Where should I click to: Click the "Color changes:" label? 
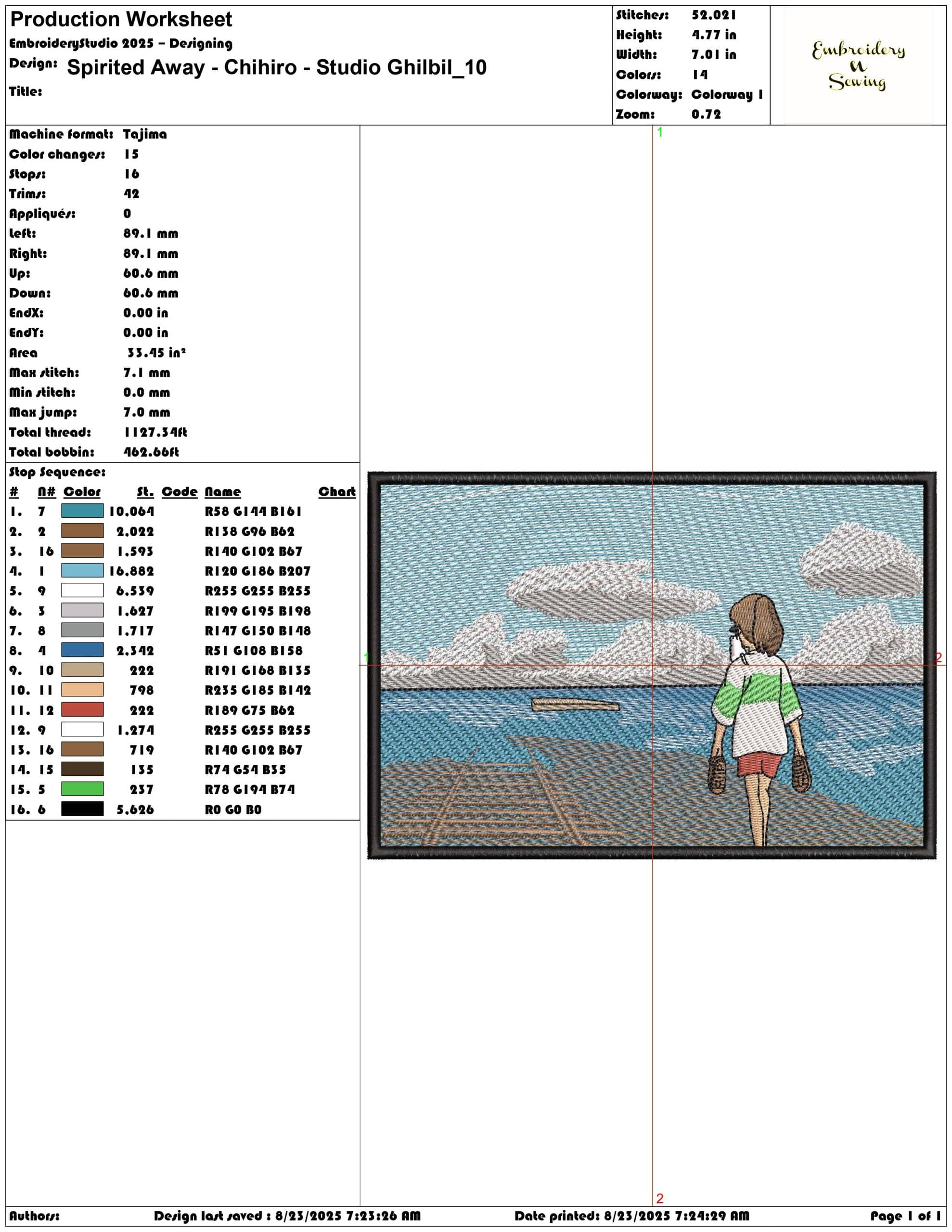(x=57, y=154)
